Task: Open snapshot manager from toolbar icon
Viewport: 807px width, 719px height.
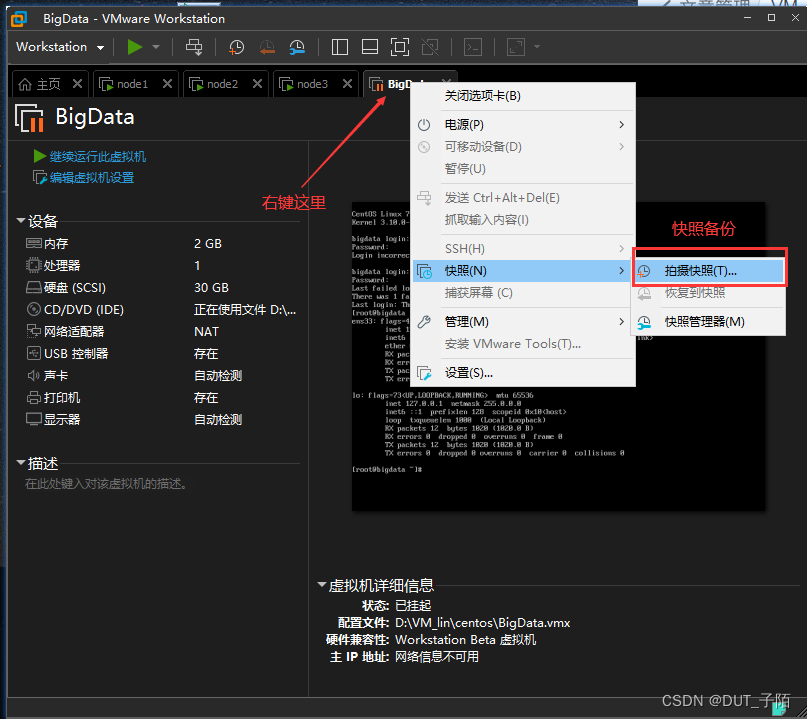Action: [297, 47]
